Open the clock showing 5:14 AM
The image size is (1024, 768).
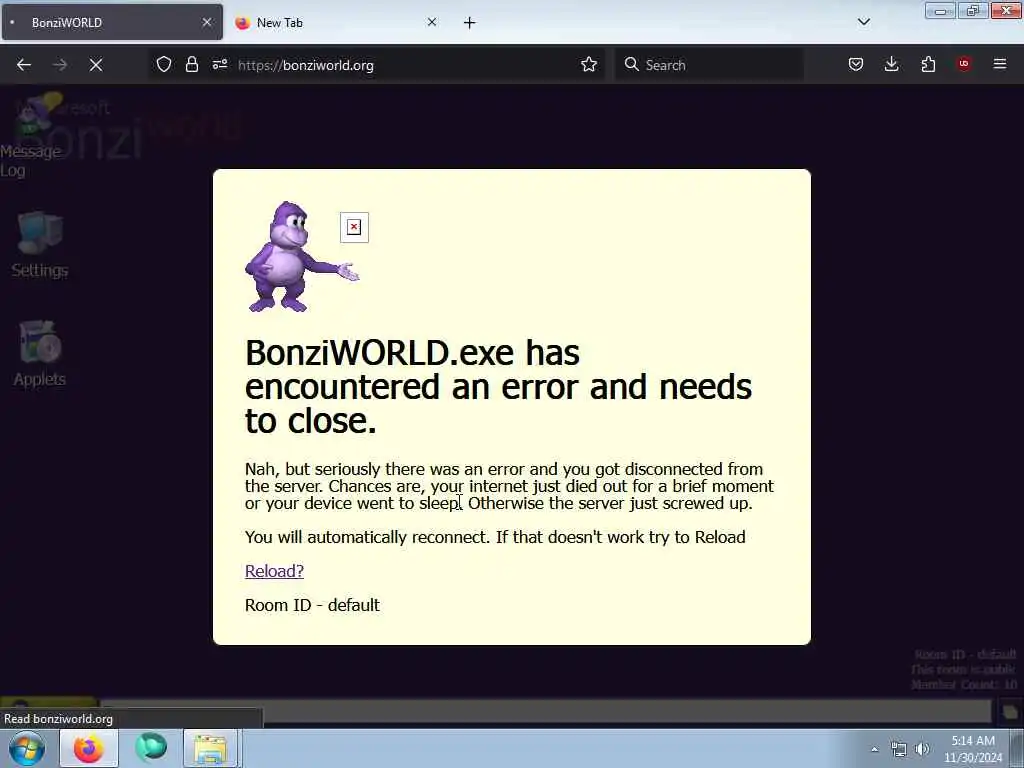click(x=973, y=749)
